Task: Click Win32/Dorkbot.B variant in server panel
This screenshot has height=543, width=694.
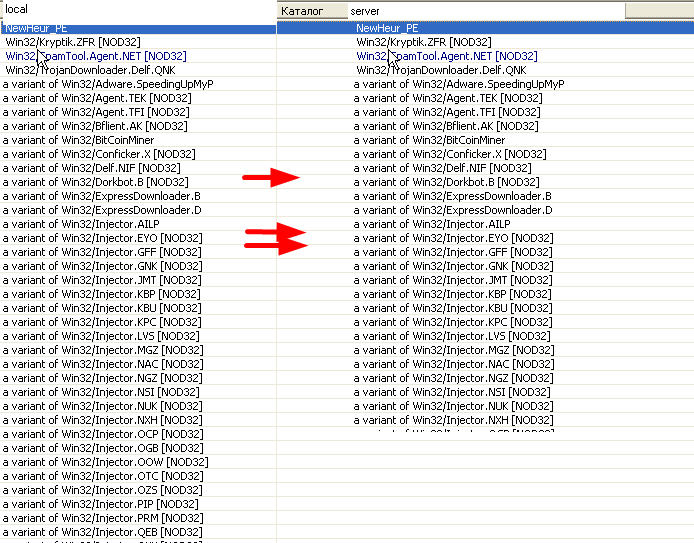Action: click(447, 182)
